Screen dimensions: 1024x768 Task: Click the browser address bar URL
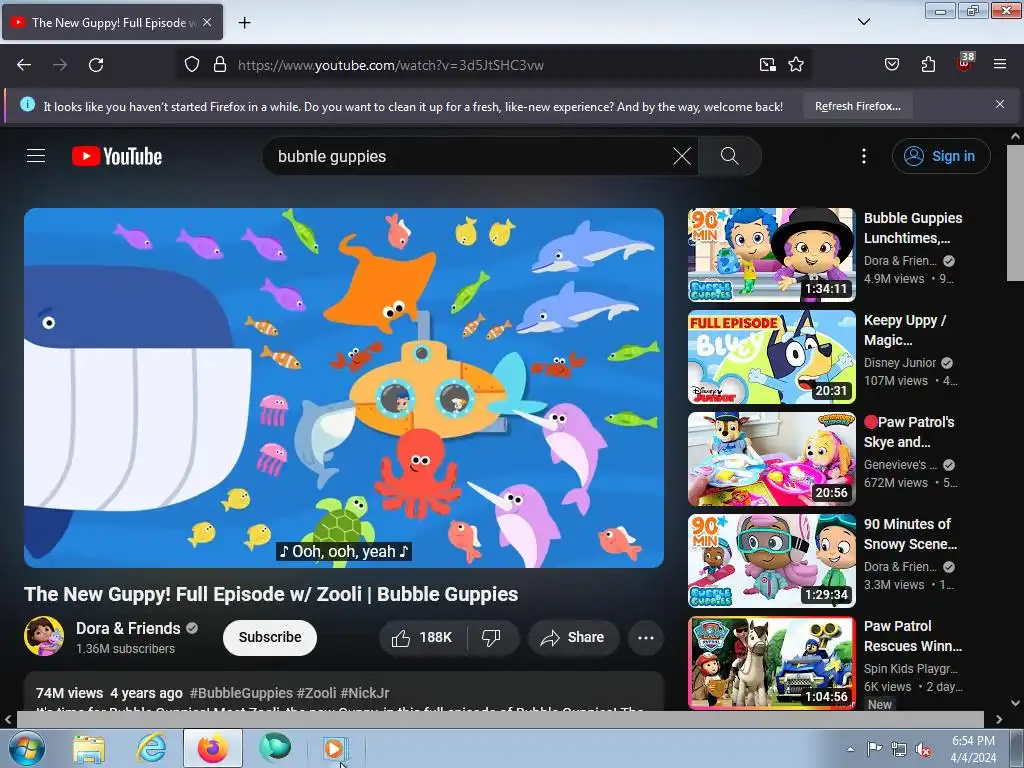[x=391, y=65]
